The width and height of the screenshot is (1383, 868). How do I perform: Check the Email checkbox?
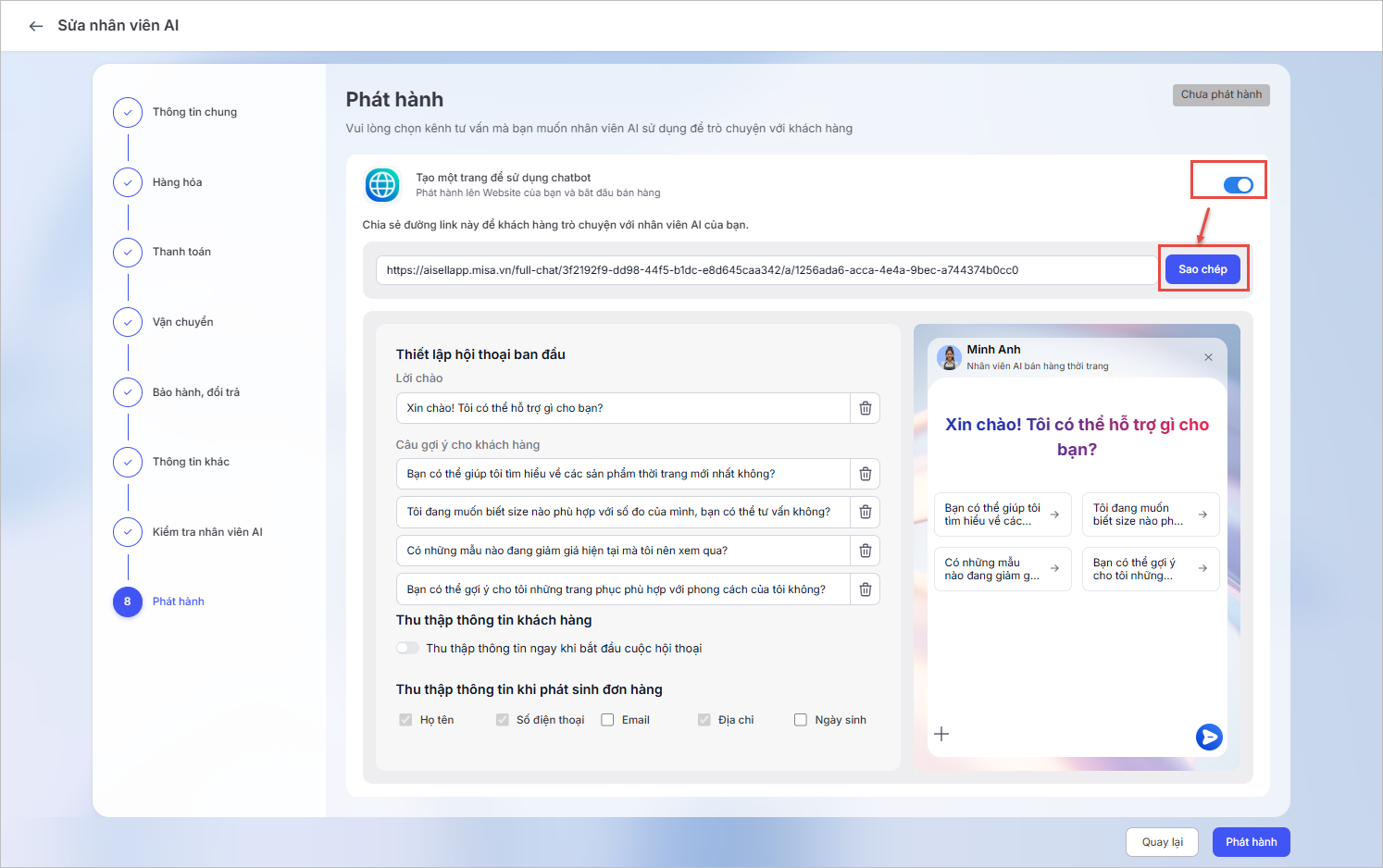click(607, 720)
